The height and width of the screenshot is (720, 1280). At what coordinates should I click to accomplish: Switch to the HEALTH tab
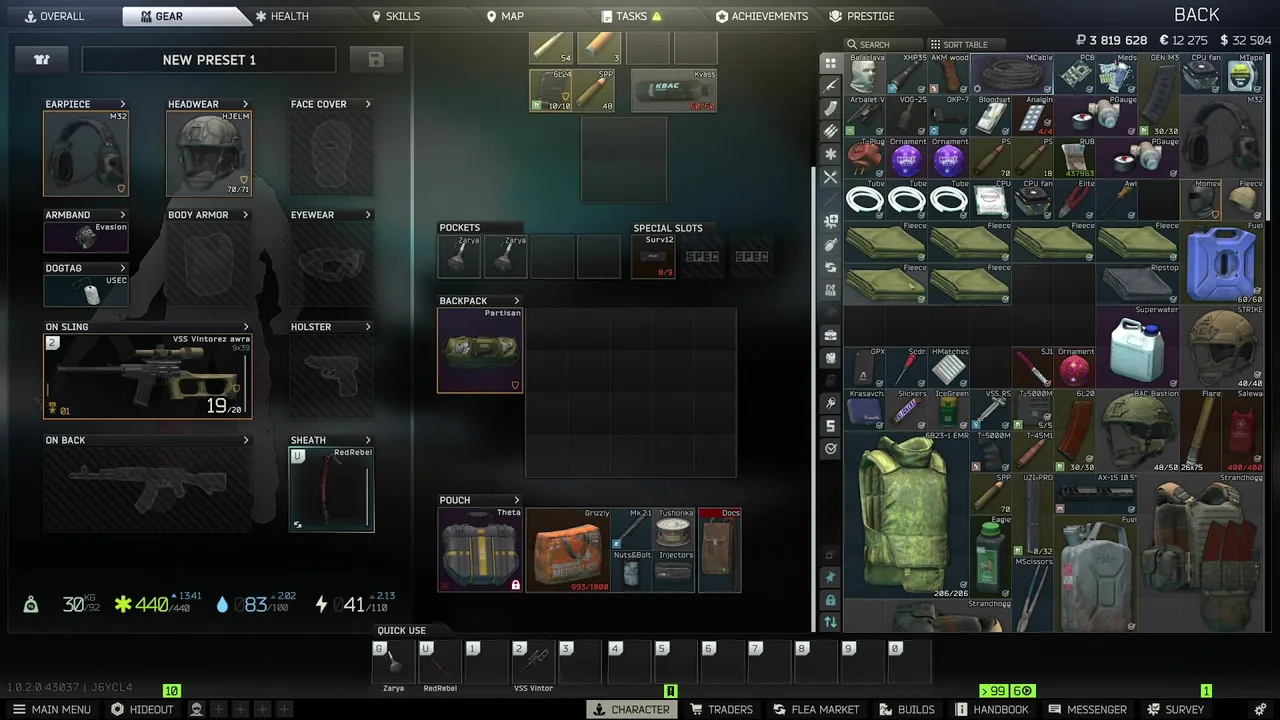tap(282, 16)
